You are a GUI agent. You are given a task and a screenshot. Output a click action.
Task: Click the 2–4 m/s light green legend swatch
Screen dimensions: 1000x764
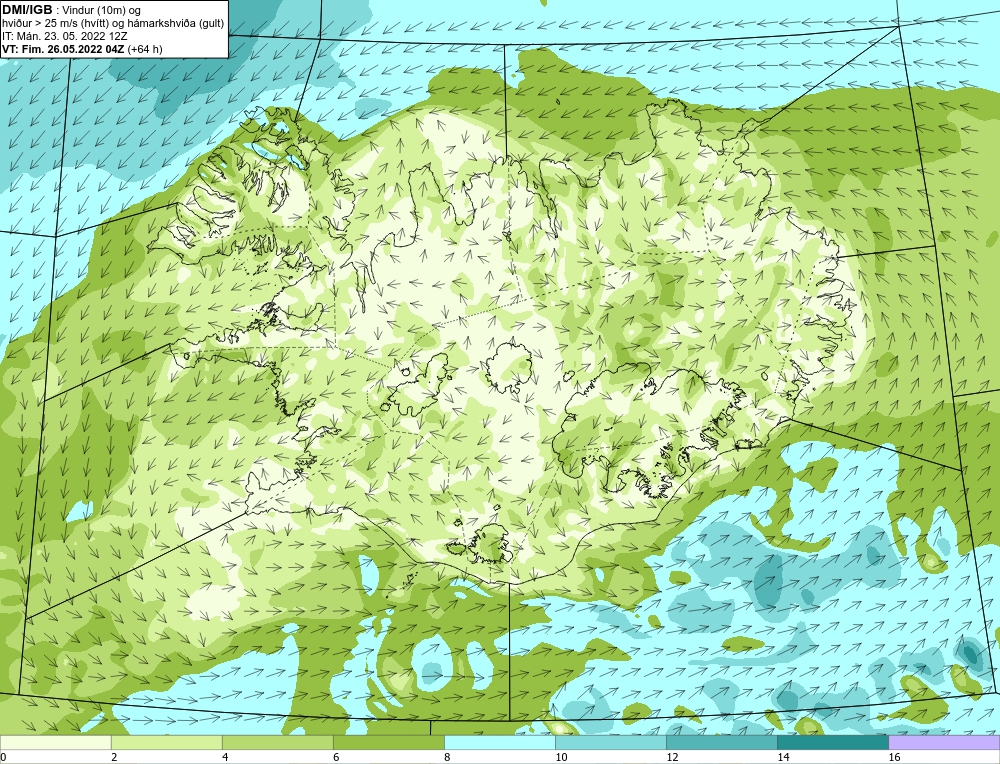(166, 742)
